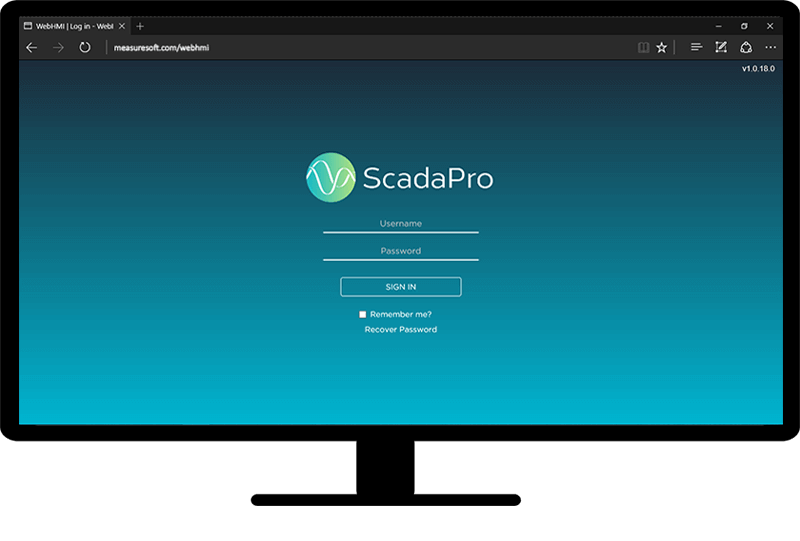
Task: Add page to favorites with star icon
Action: 662,47
